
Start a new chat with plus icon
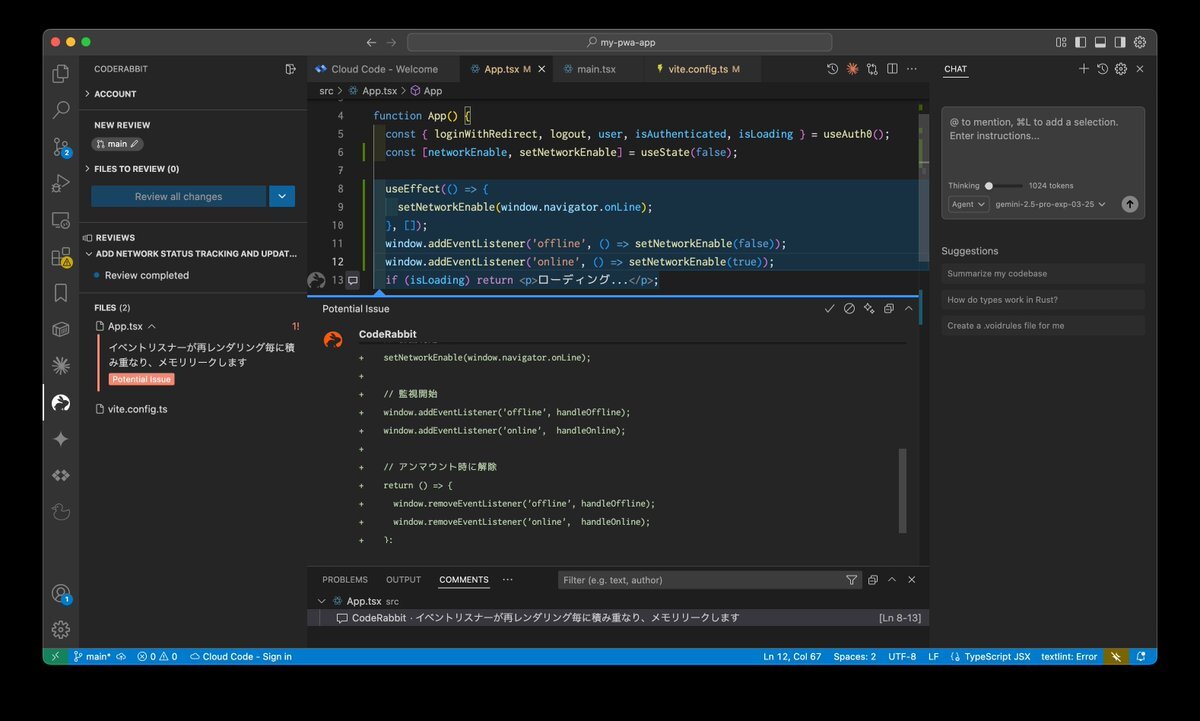pyautogui.click(x=1084, y=69)
